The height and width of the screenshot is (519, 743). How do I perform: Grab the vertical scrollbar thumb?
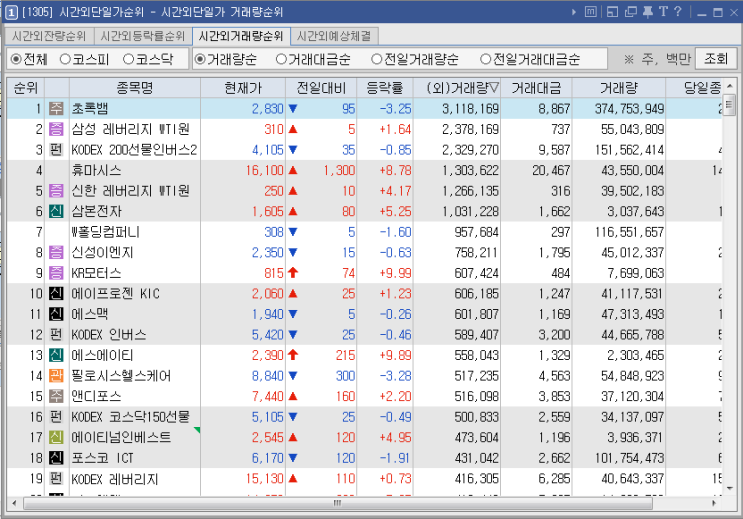(730, 105)
